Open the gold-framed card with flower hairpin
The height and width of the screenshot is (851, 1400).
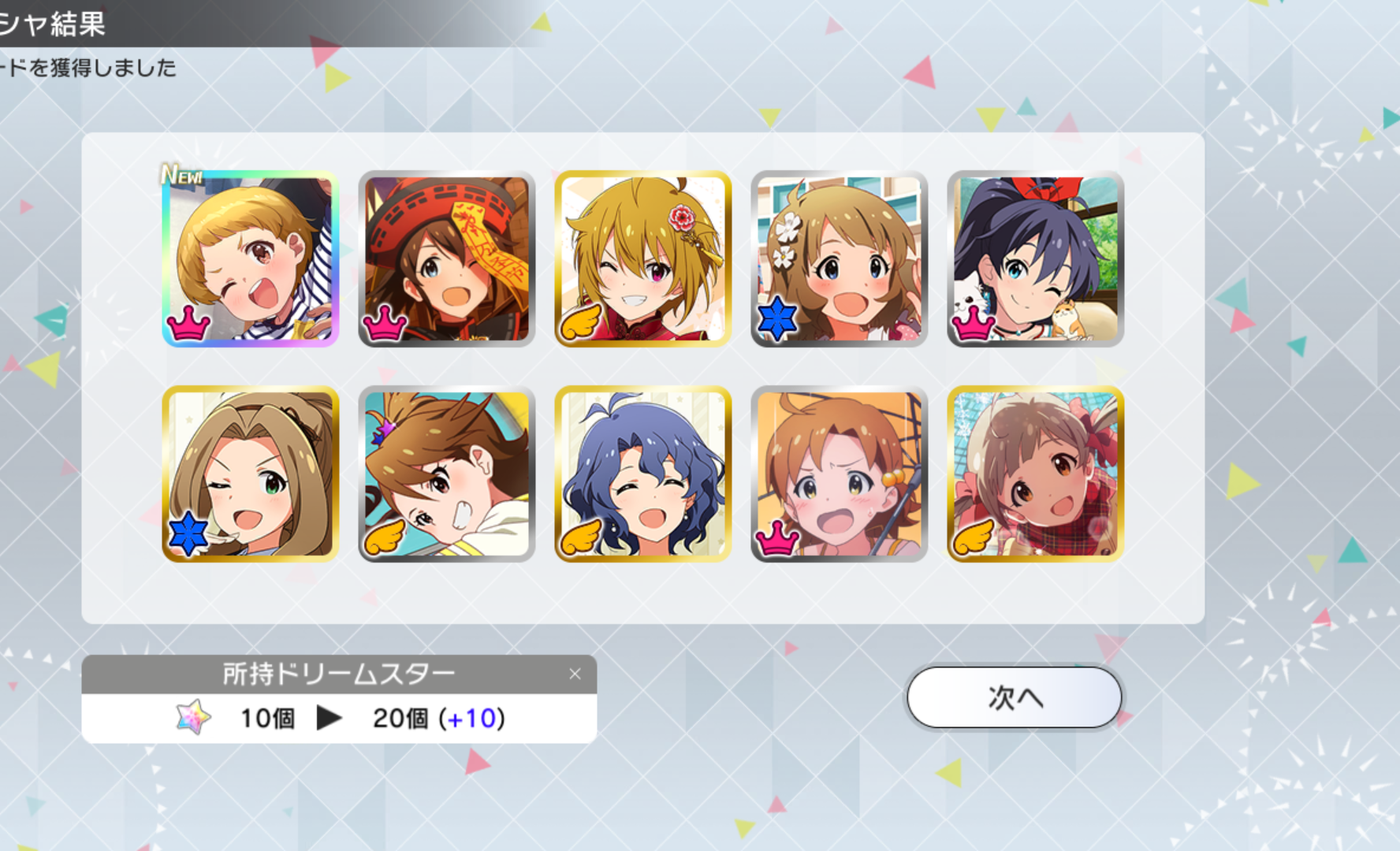[643, 258]
